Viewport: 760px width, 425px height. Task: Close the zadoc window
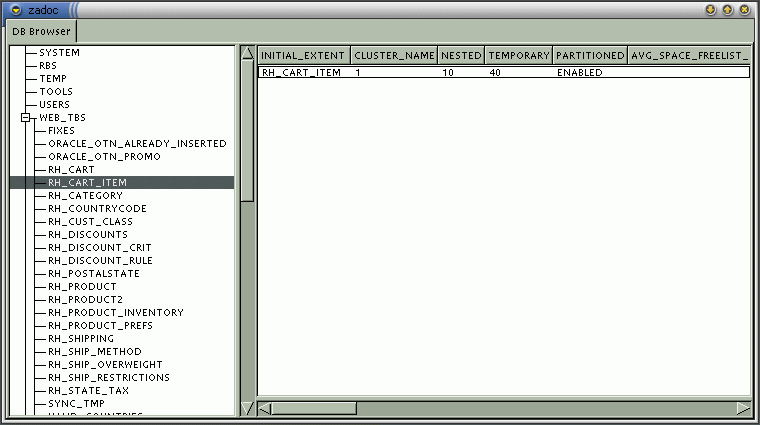(x=744, y=9)
